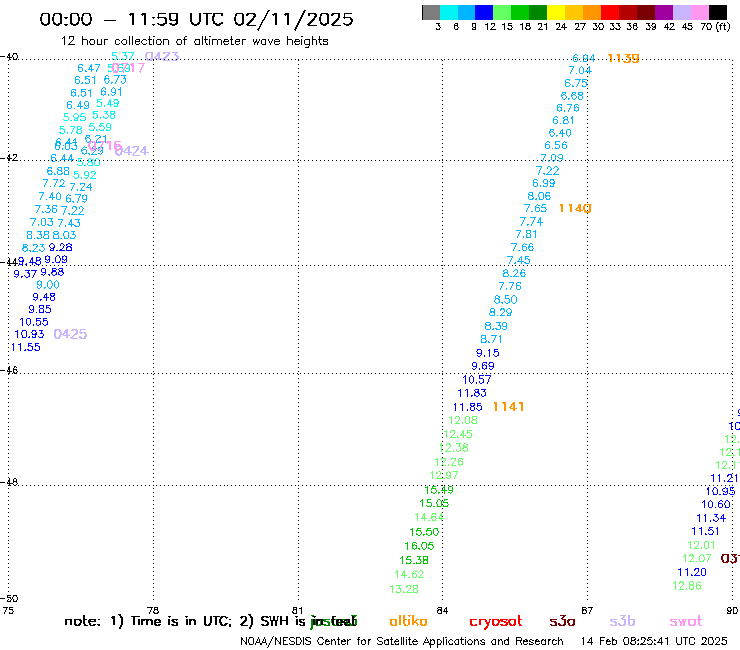Screen dimensions: 740x650
Task: Click the wave height value '12.97'
Action: [444, 475]
